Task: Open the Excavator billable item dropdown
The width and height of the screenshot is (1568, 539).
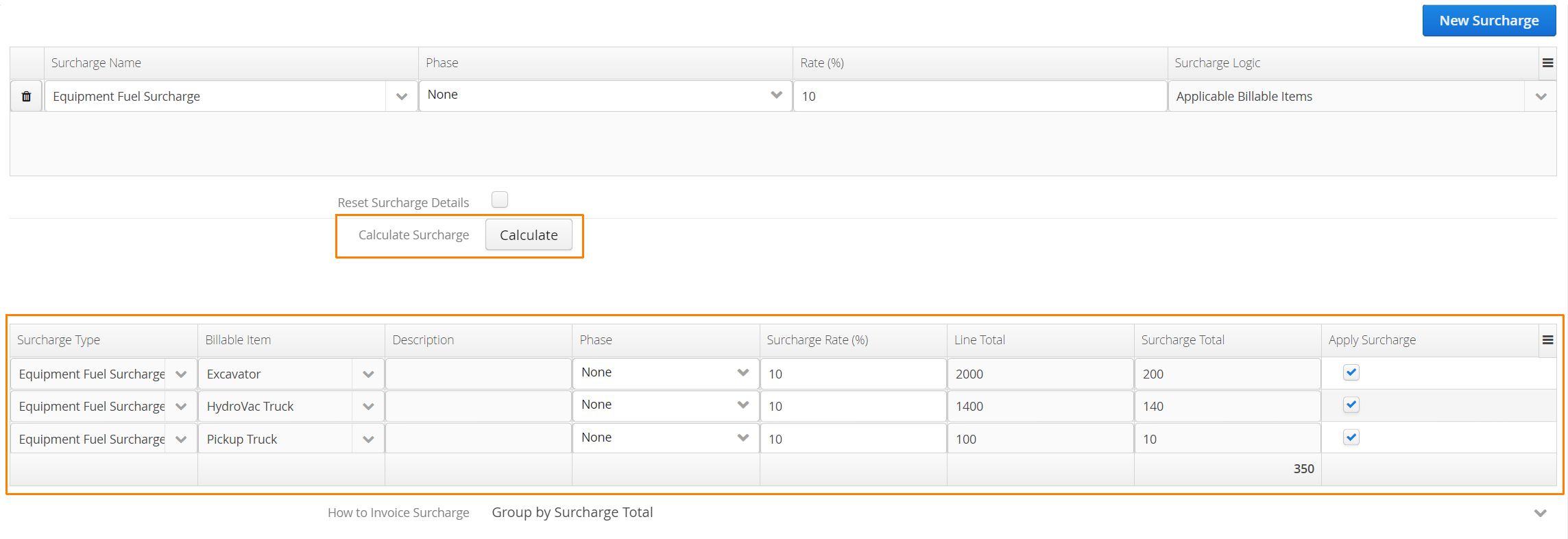Action: 368,374
